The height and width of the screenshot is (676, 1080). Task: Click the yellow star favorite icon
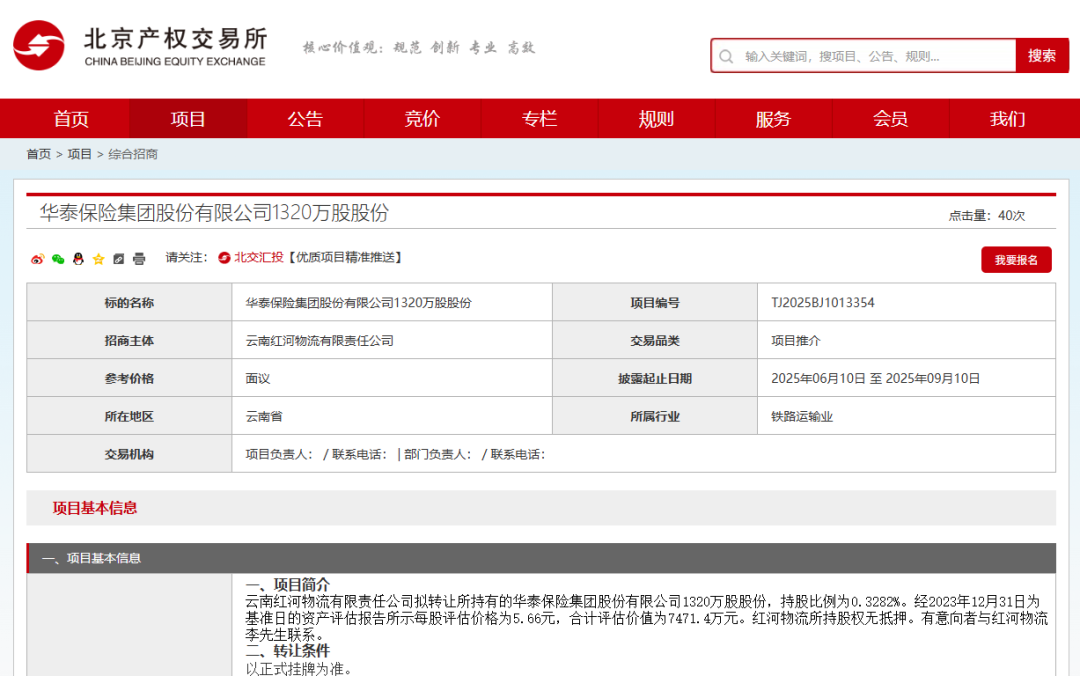coord(98,259)
